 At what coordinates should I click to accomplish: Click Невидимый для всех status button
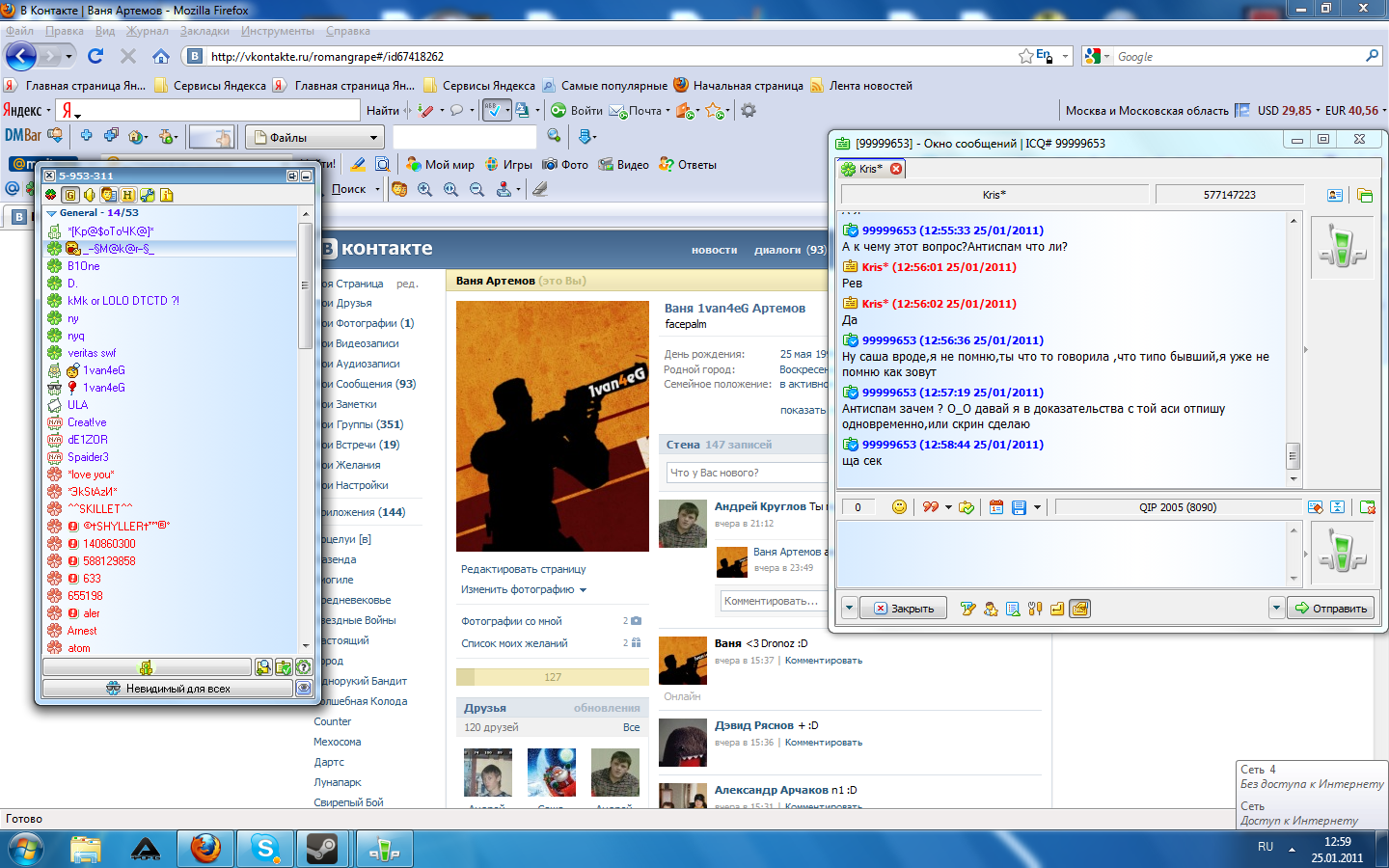168,689
